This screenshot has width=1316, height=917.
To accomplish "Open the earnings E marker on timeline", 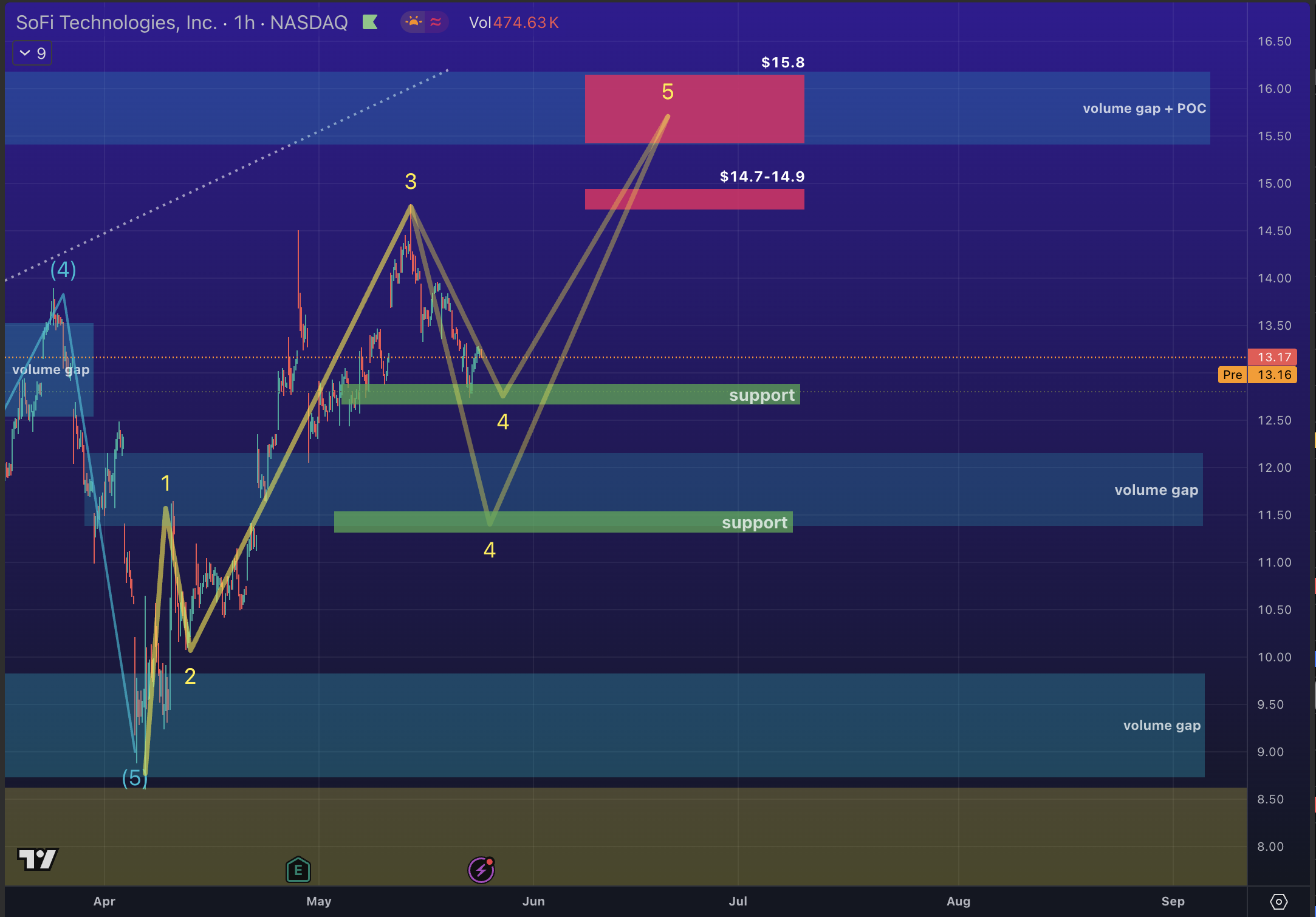I will [x=298, y=870].
